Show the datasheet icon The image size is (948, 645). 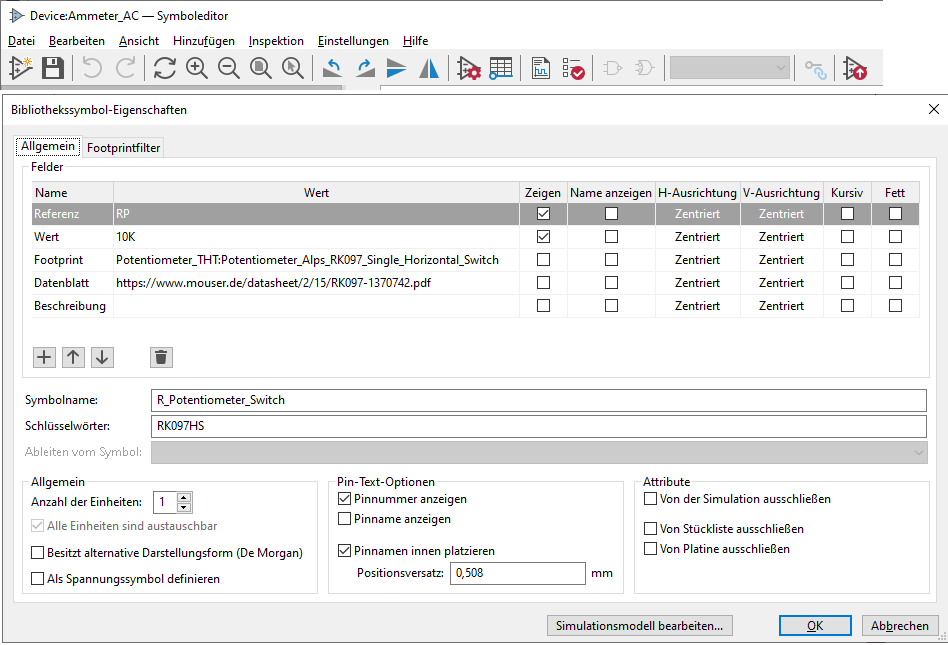(541, 68)
